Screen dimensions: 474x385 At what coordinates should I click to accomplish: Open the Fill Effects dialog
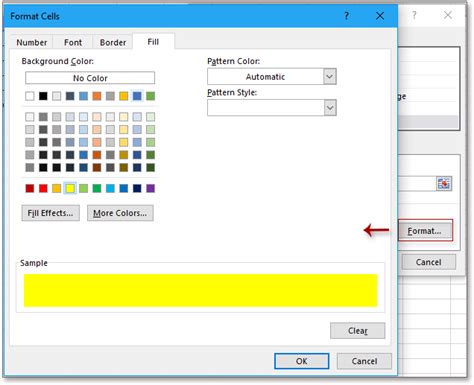pos(51,213)
